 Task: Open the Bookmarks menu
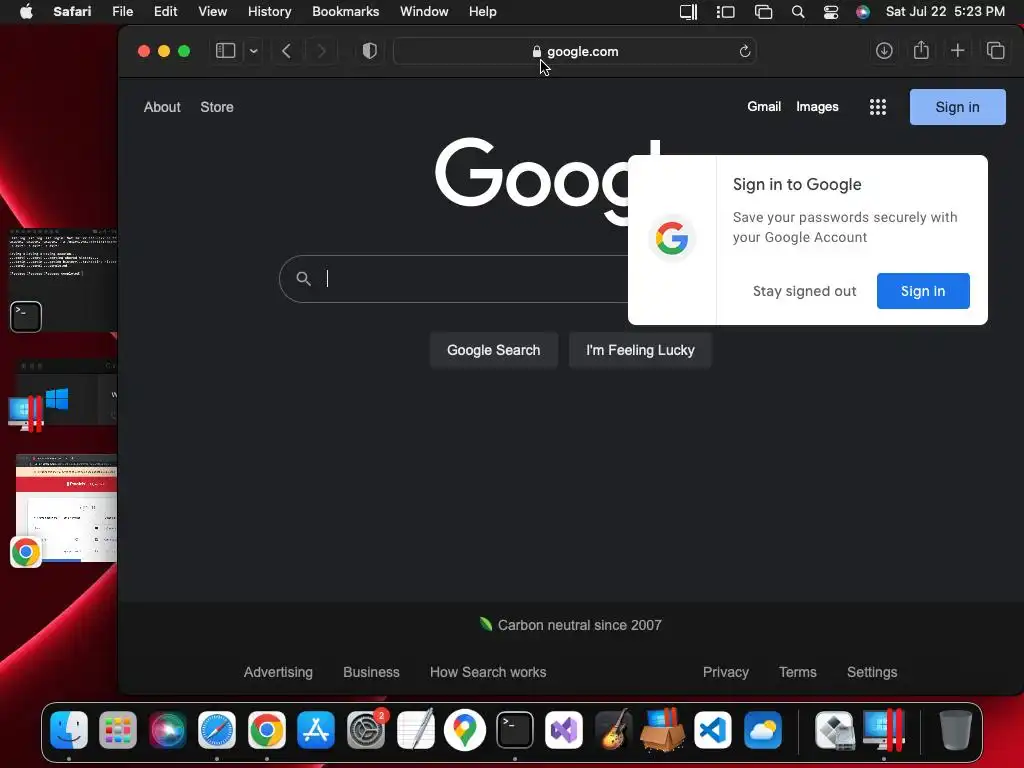(345, 12)
